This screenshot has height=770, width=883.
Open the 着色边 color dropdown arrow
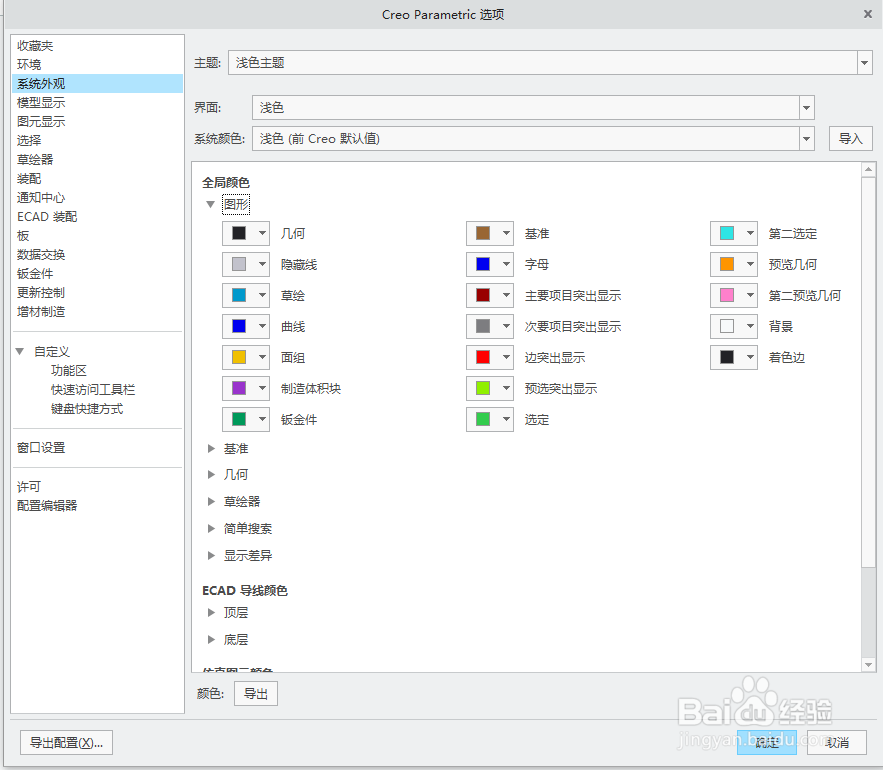750,357
